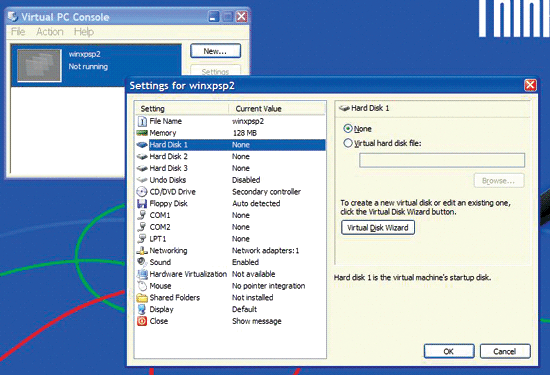Open the File menu
550x375 pixels.
click(x=18, y=32)
